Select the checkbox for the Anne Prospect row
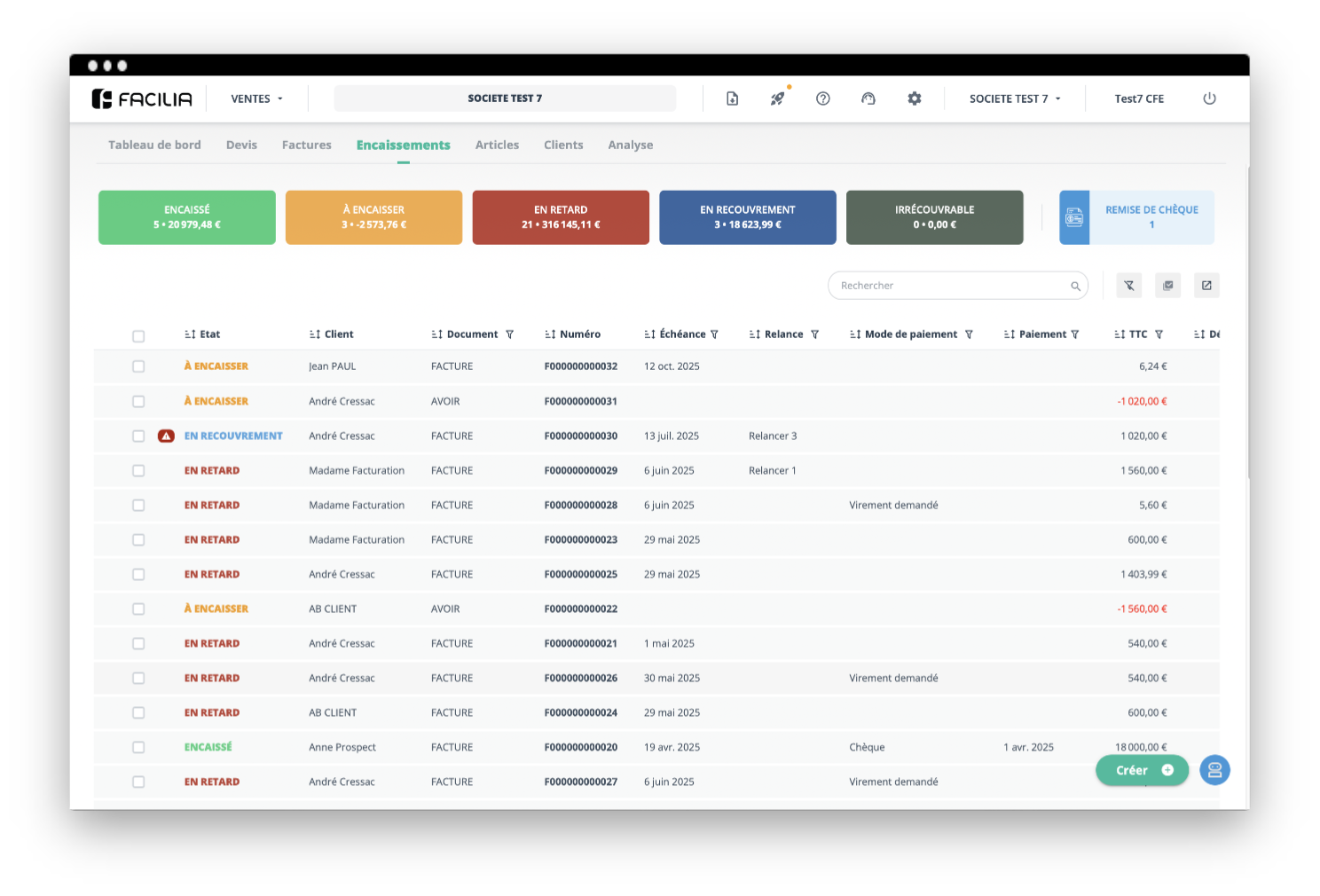The width and height of the screenshot is (1320, 896). 138,747
